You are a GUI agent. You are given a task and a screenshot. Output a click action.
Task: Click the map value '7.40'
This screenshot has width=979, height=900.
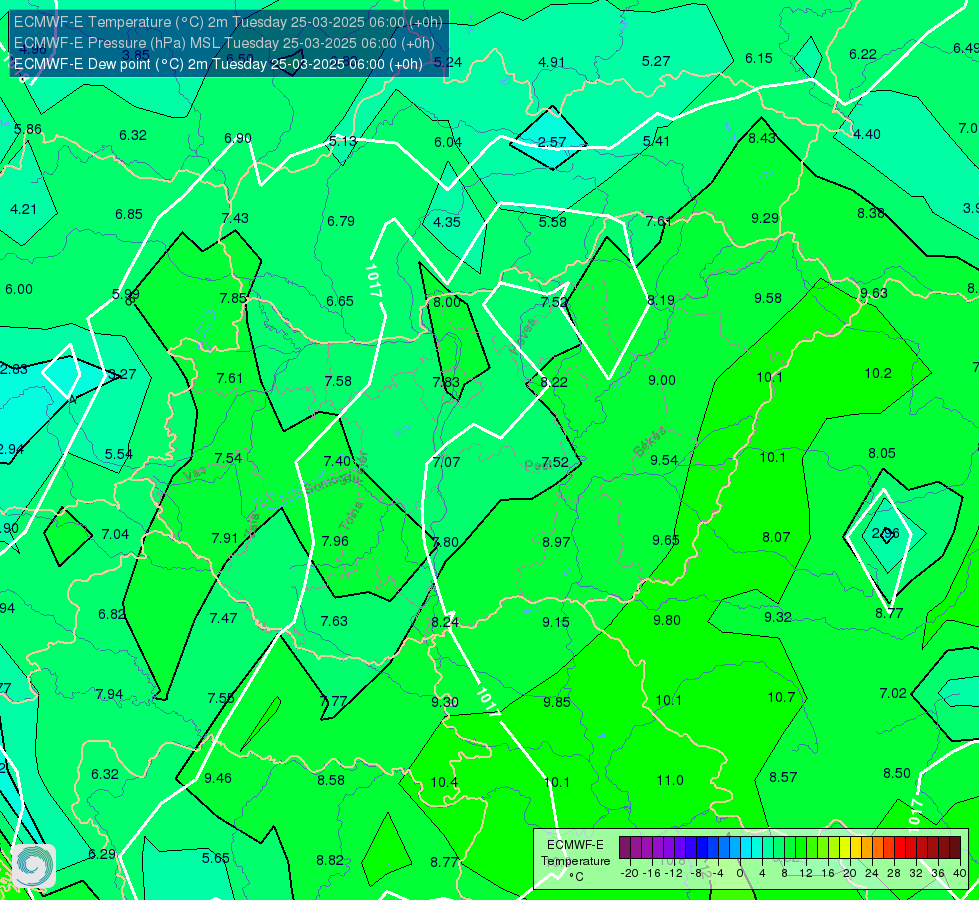[x=338, y=461]
